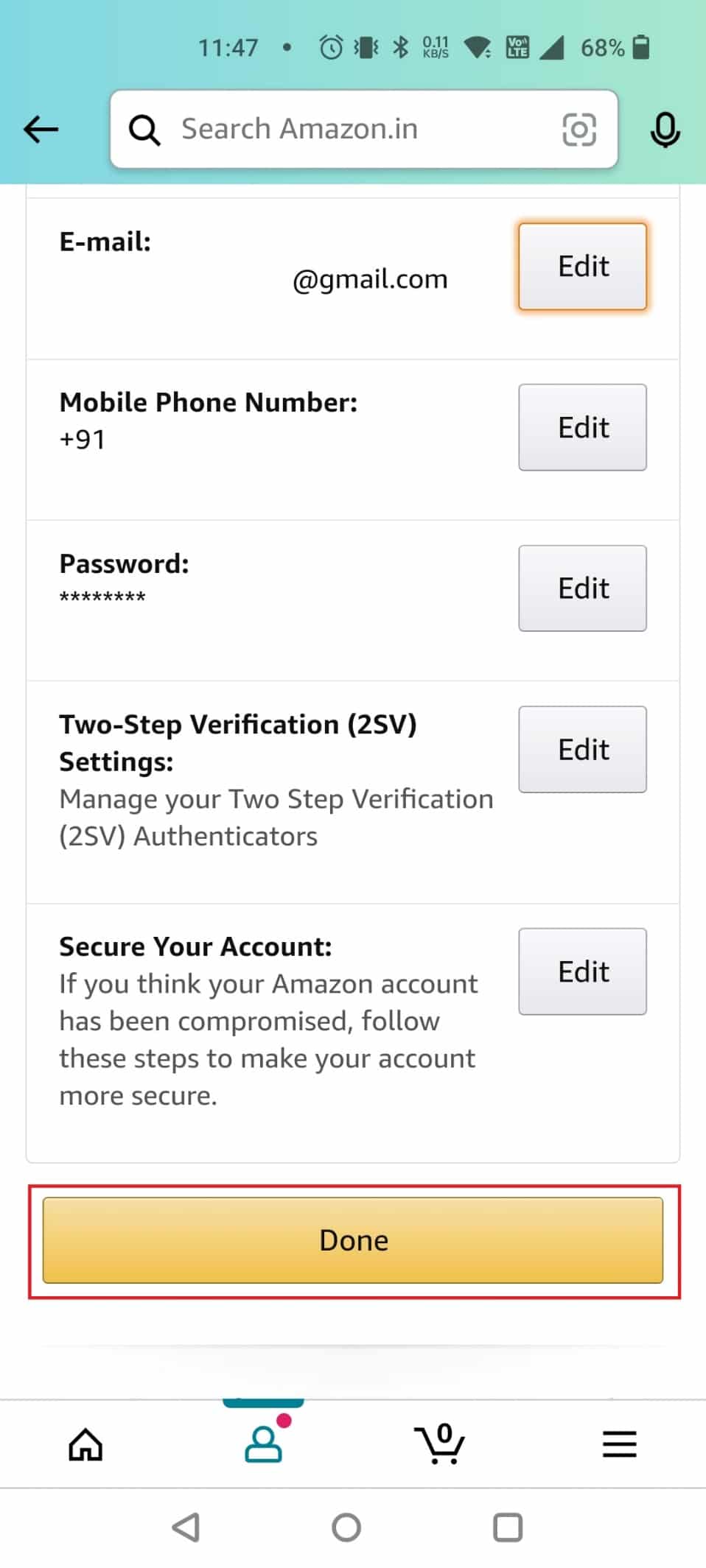Switch to the Amazon home tab

click(x=85, y=1444)
